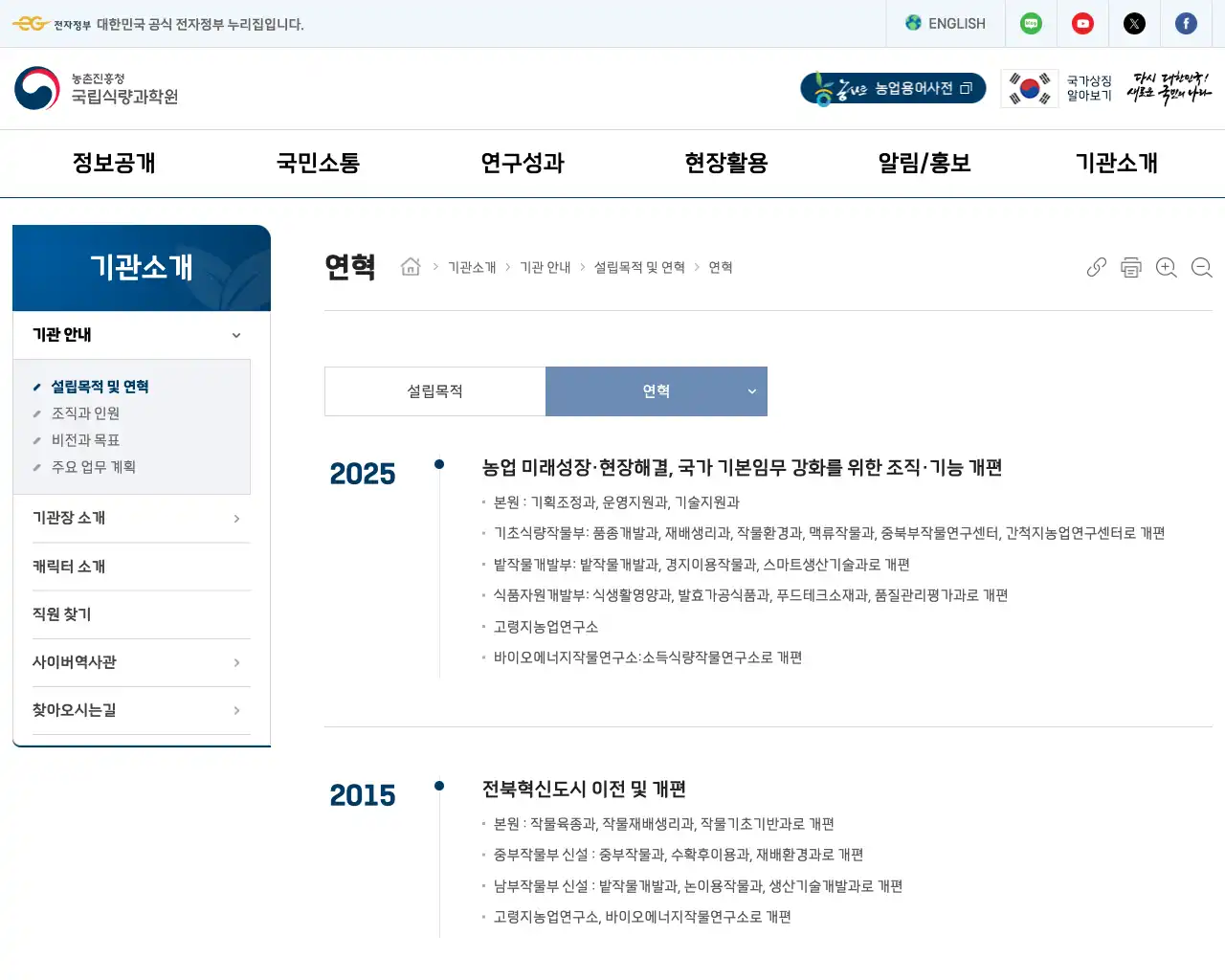Click the 전북혁신도시 이전 및 개편 heading
The height and width of the screenshot is (980, 1225).
(584, 790)
